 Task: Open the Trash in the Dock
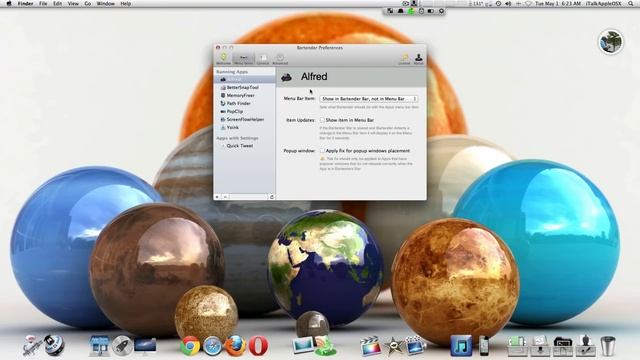pos(608,346)
